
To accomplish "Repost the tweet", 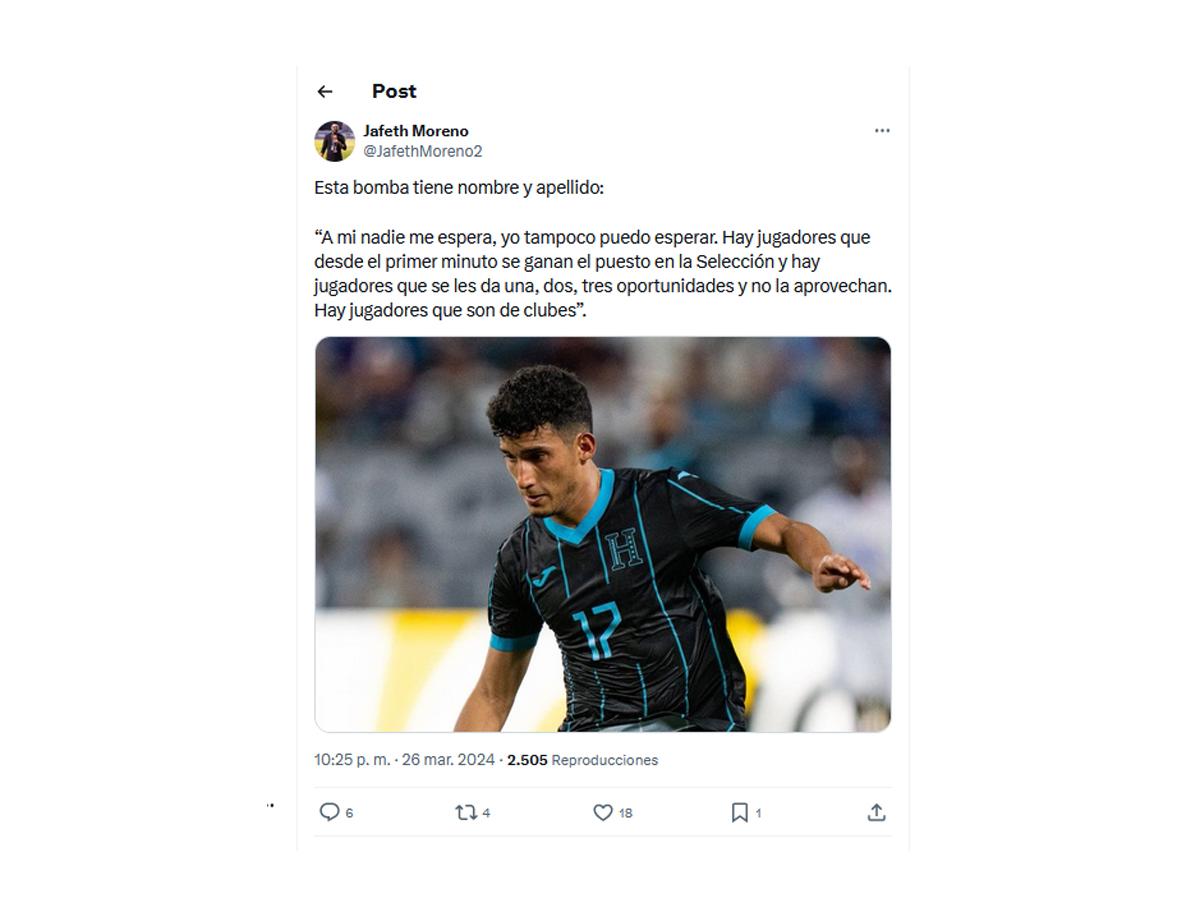I will pos(465,813).
